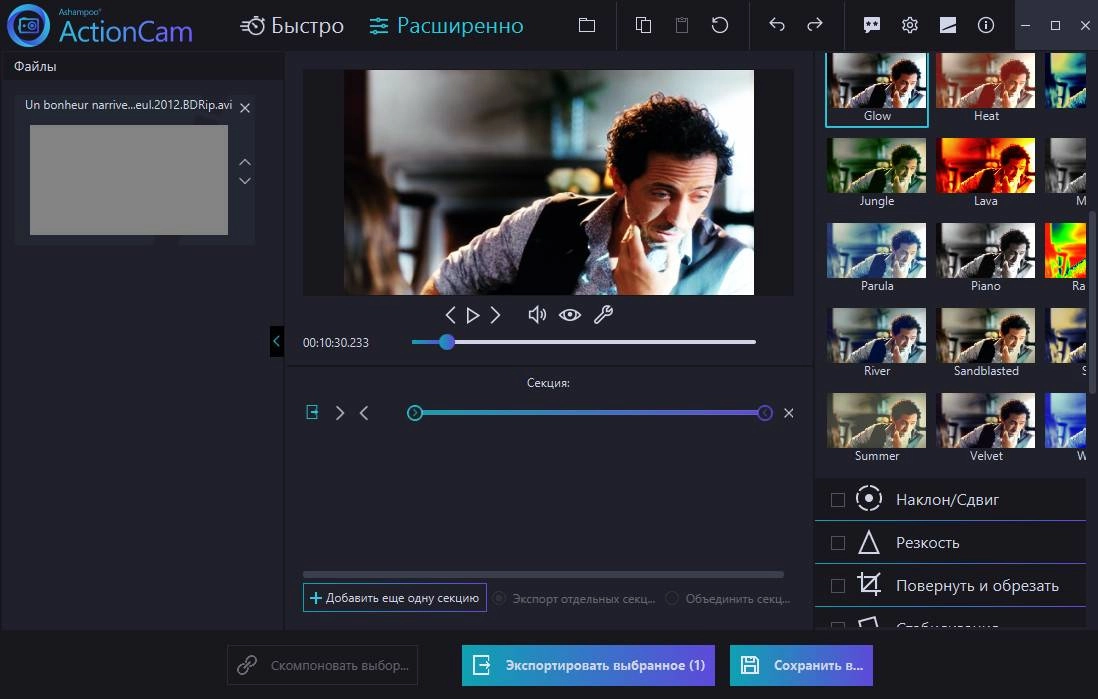Click the sections horizontal scrollbar

tap(543, 574)
